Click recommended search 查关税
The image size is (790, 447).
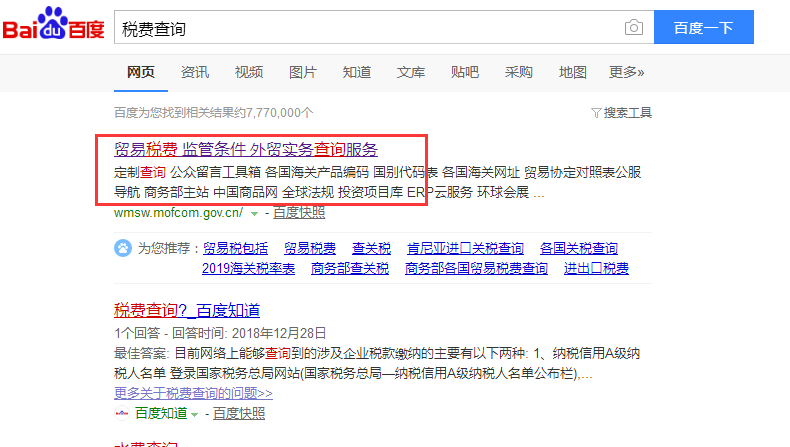(371, 248)
